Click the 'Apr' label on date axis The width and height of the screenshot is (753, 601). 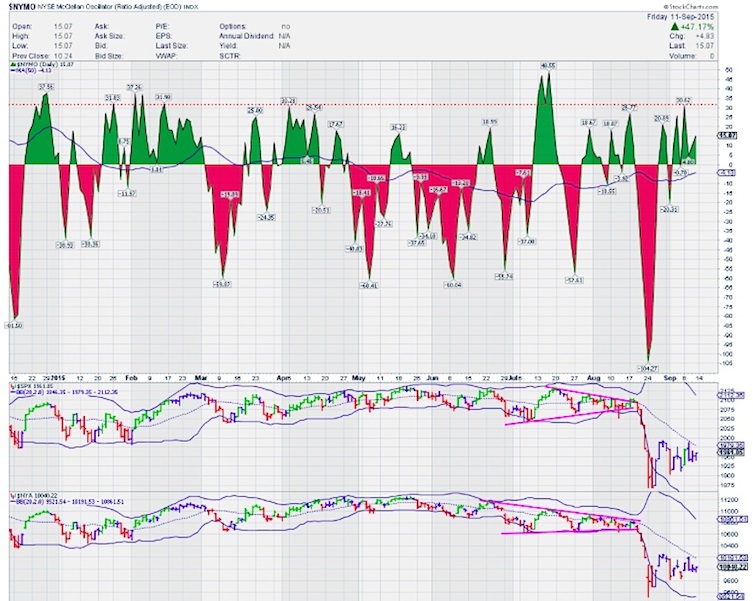[x=284, y=378]
